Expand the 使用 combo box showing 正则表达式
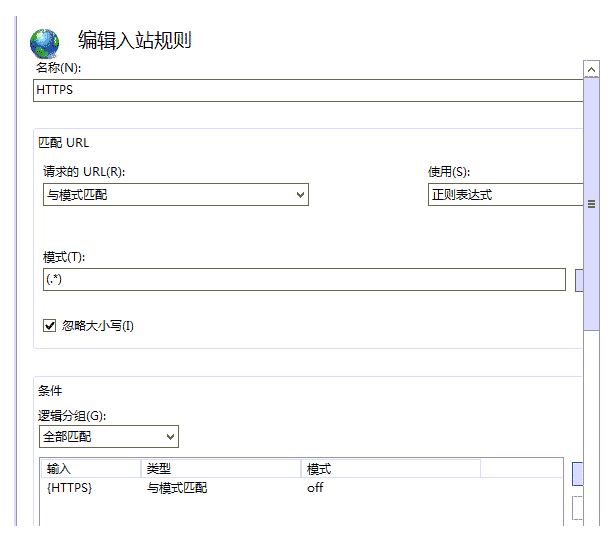 [505, 195]
